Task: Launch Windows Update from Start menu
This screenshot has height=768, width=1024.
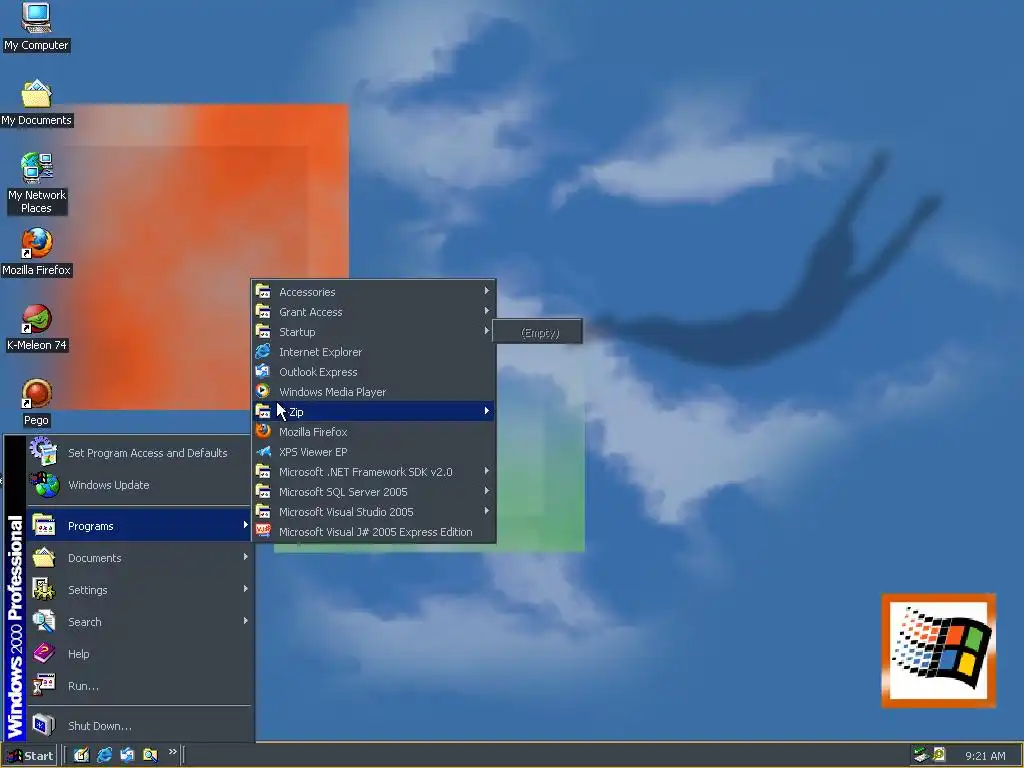Action: (x=139, y=485)
